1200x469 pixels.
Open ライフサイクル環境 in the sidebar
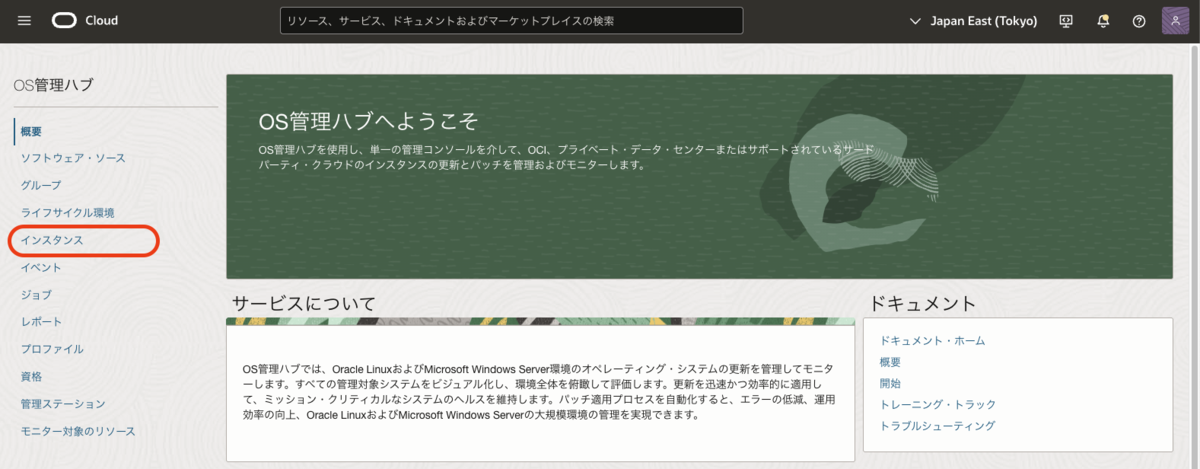(x=68, y=213)
